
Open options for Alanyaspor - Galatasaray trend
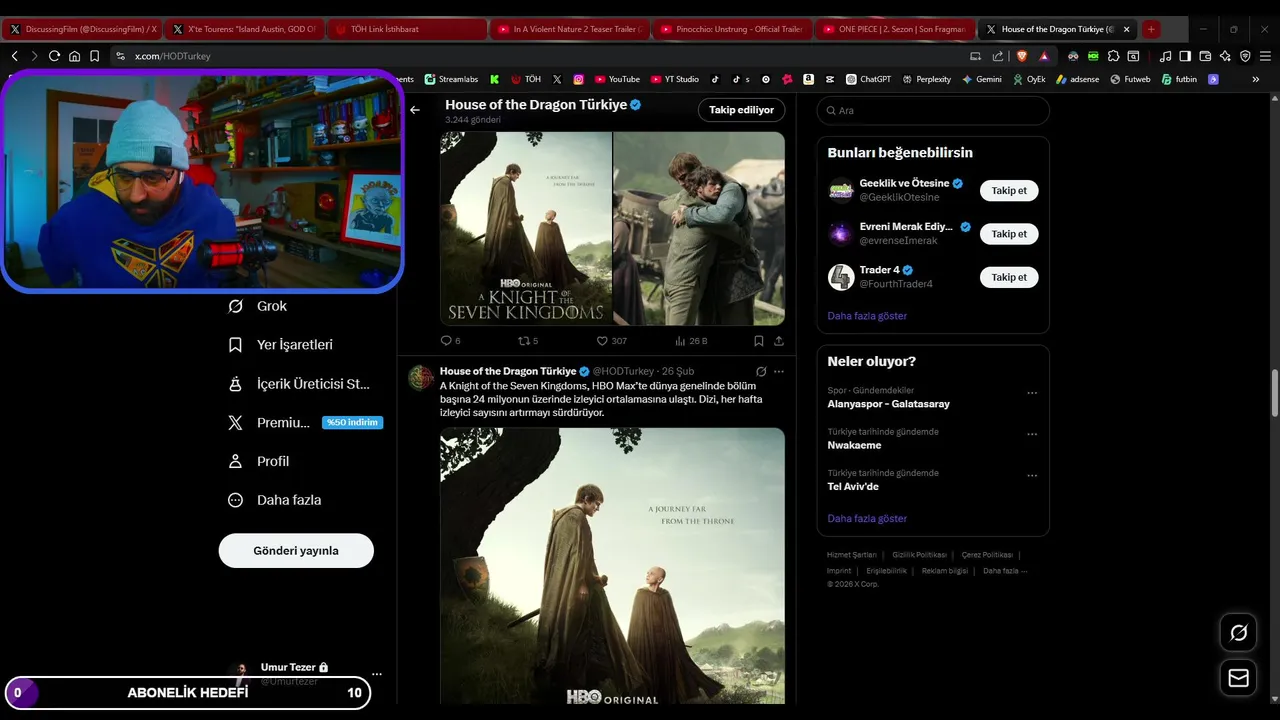click(x=1032, y=393)
